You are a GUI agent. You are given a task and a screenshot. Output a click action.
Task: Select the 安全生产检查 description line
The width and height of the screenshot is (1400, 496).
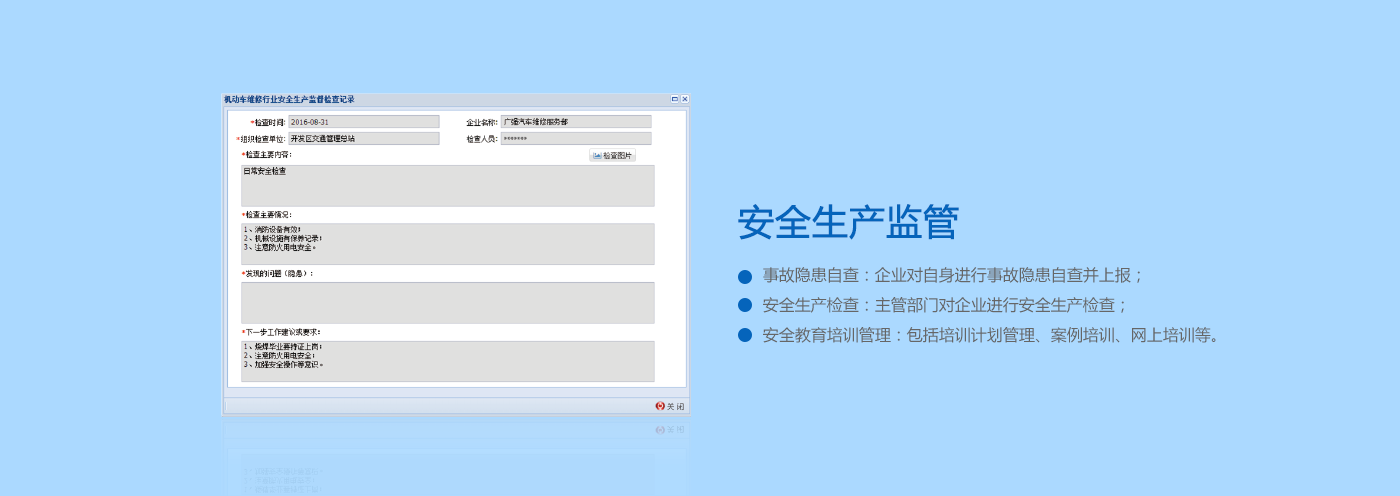(x=945, y=306)
